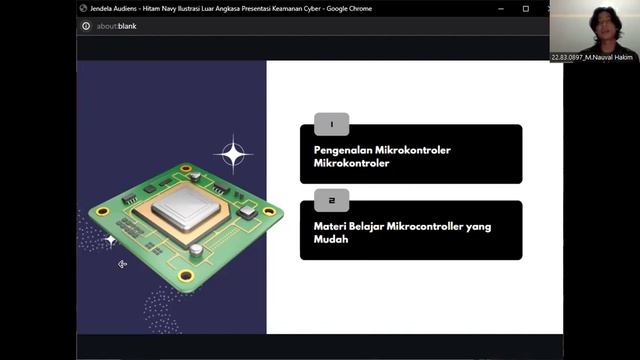Click the site information icon beside about:blank
The height and width of the screenshot is (360, 640).
pyautogui.click(x=86, y=26)
